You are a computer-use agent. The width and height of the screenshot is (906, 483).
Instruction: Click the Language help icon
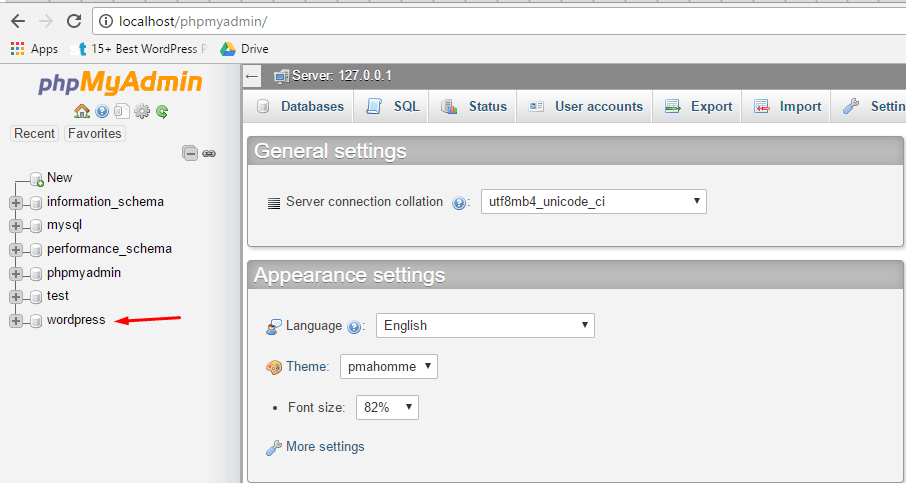(354, 327)
